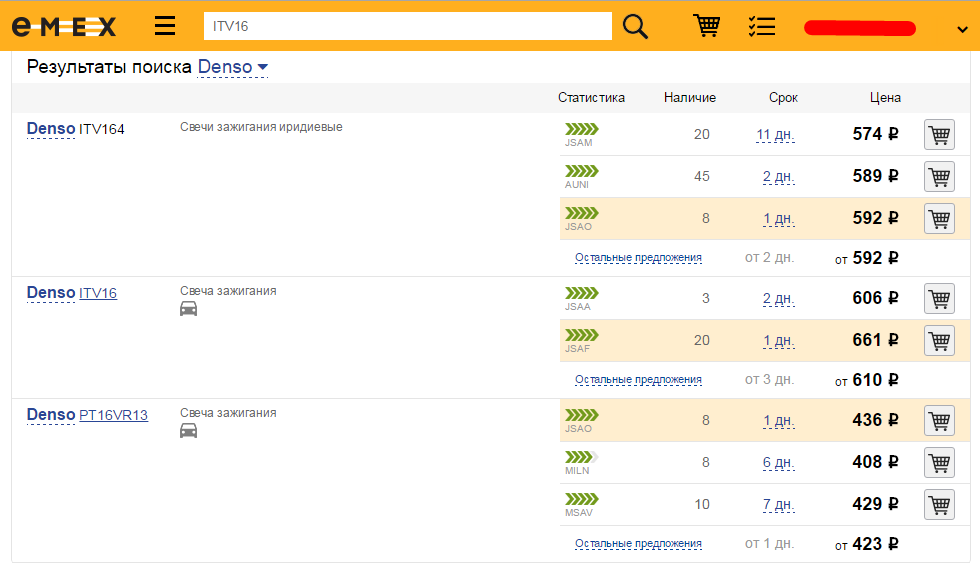Click car applicability icon under ITV16
The height and width of the screenshot is (576, 980).
[x=188, y=309]
